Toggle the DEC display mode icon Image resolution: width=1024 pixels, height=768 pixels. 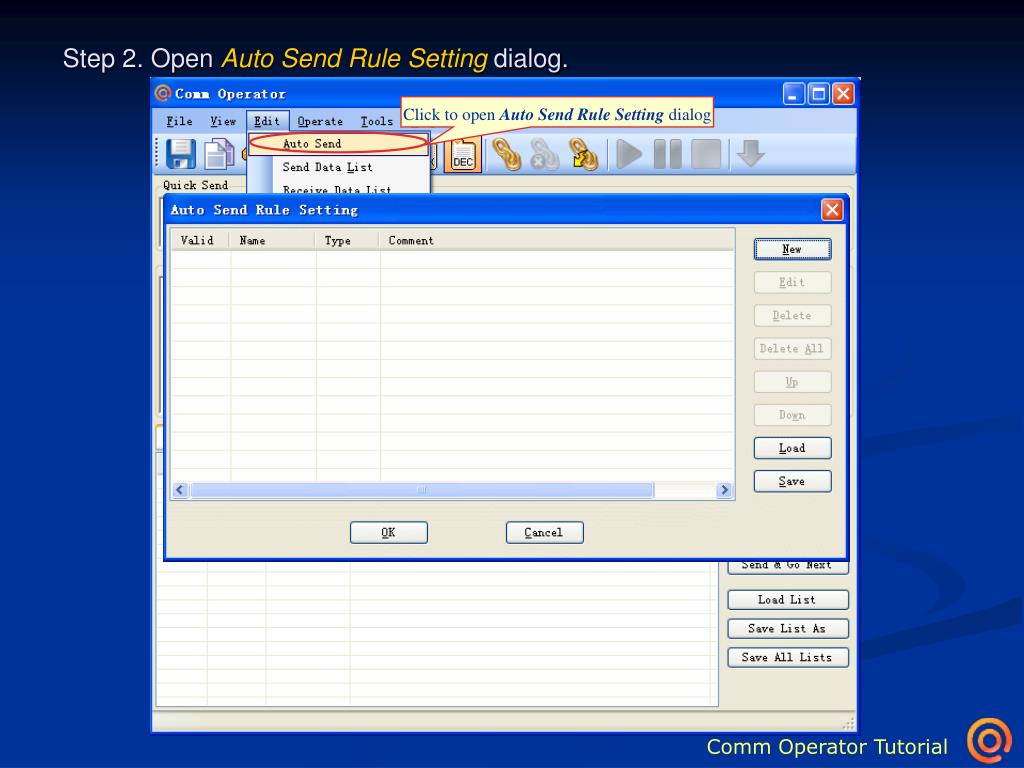463,154
